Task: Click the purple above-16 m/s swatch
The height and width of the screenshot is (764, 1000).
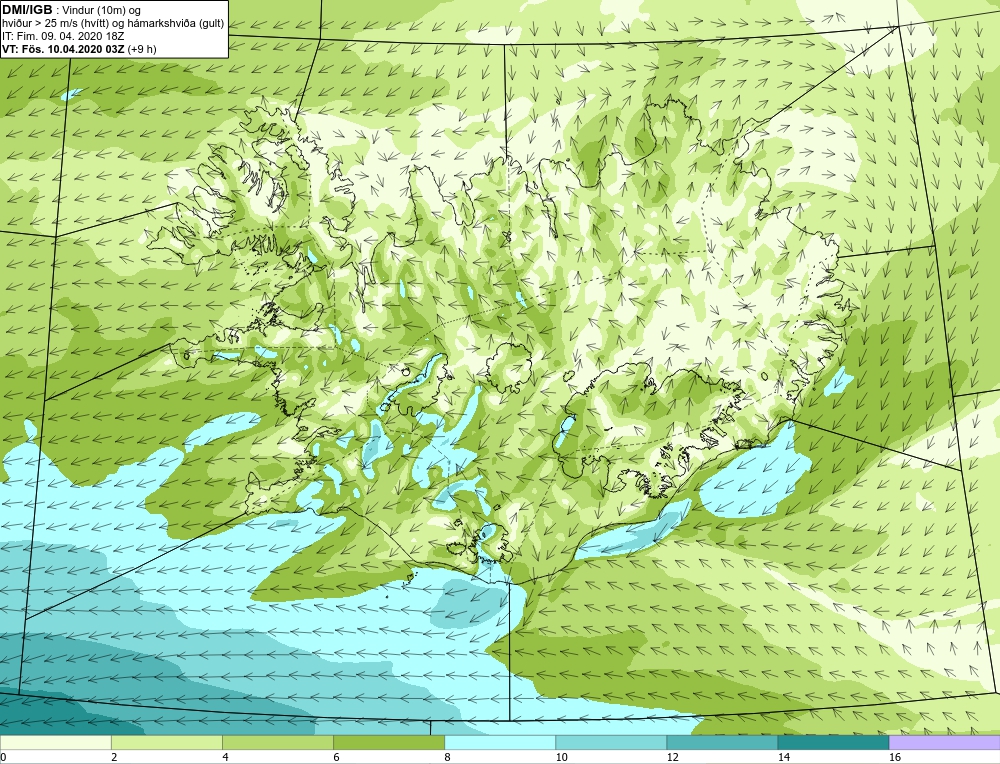Action: coord(945,742)
